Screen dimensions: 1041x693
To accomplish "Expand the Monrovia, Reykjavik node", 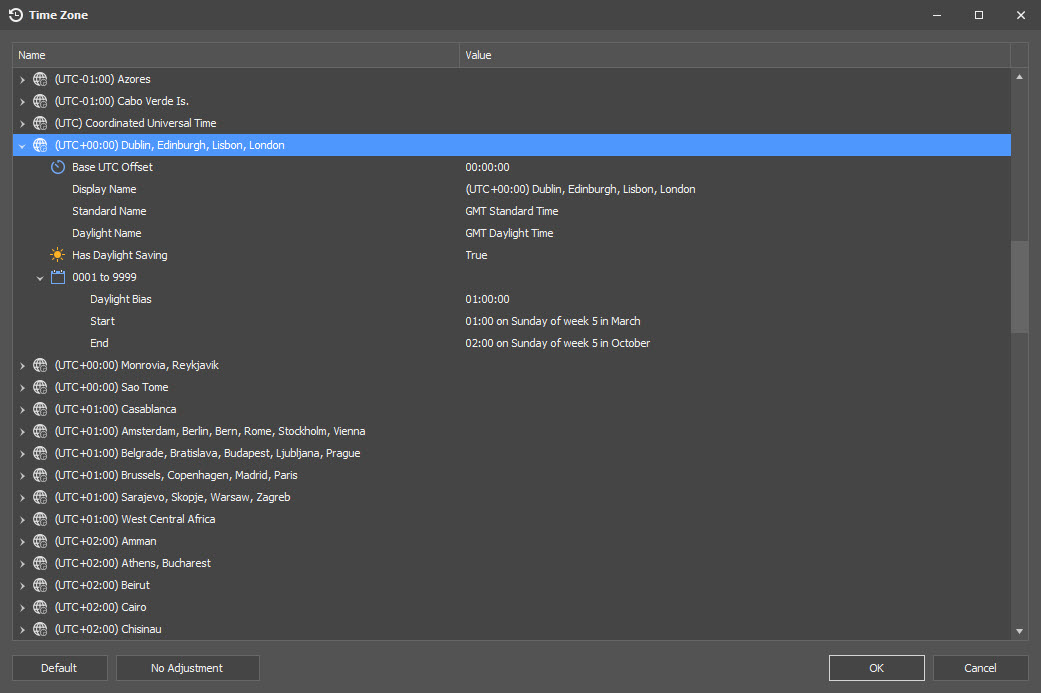I will pos(22,366).
